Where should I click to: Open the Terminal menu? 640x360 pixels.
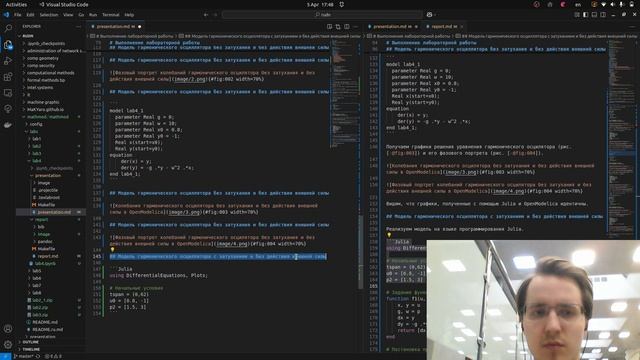111,15
